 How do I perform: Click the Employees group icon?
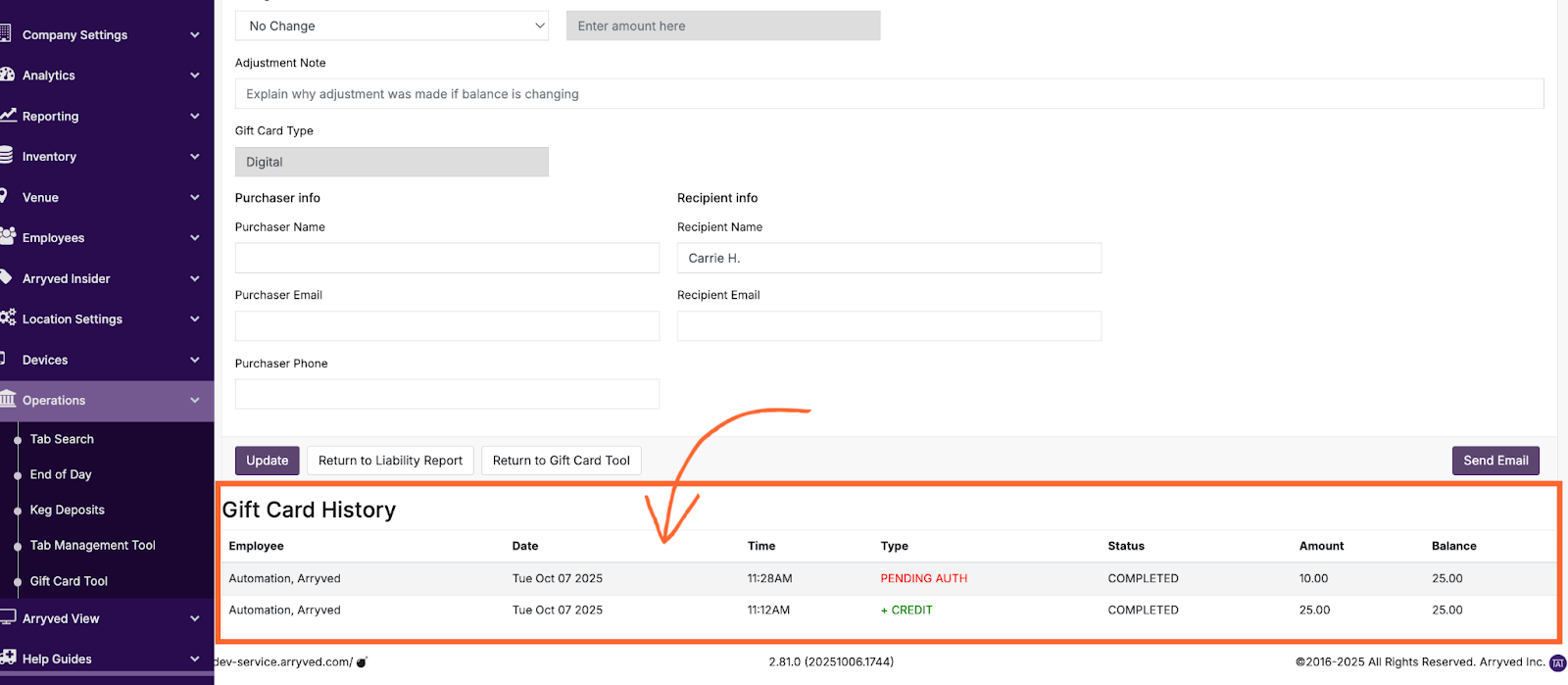point(8,236)
